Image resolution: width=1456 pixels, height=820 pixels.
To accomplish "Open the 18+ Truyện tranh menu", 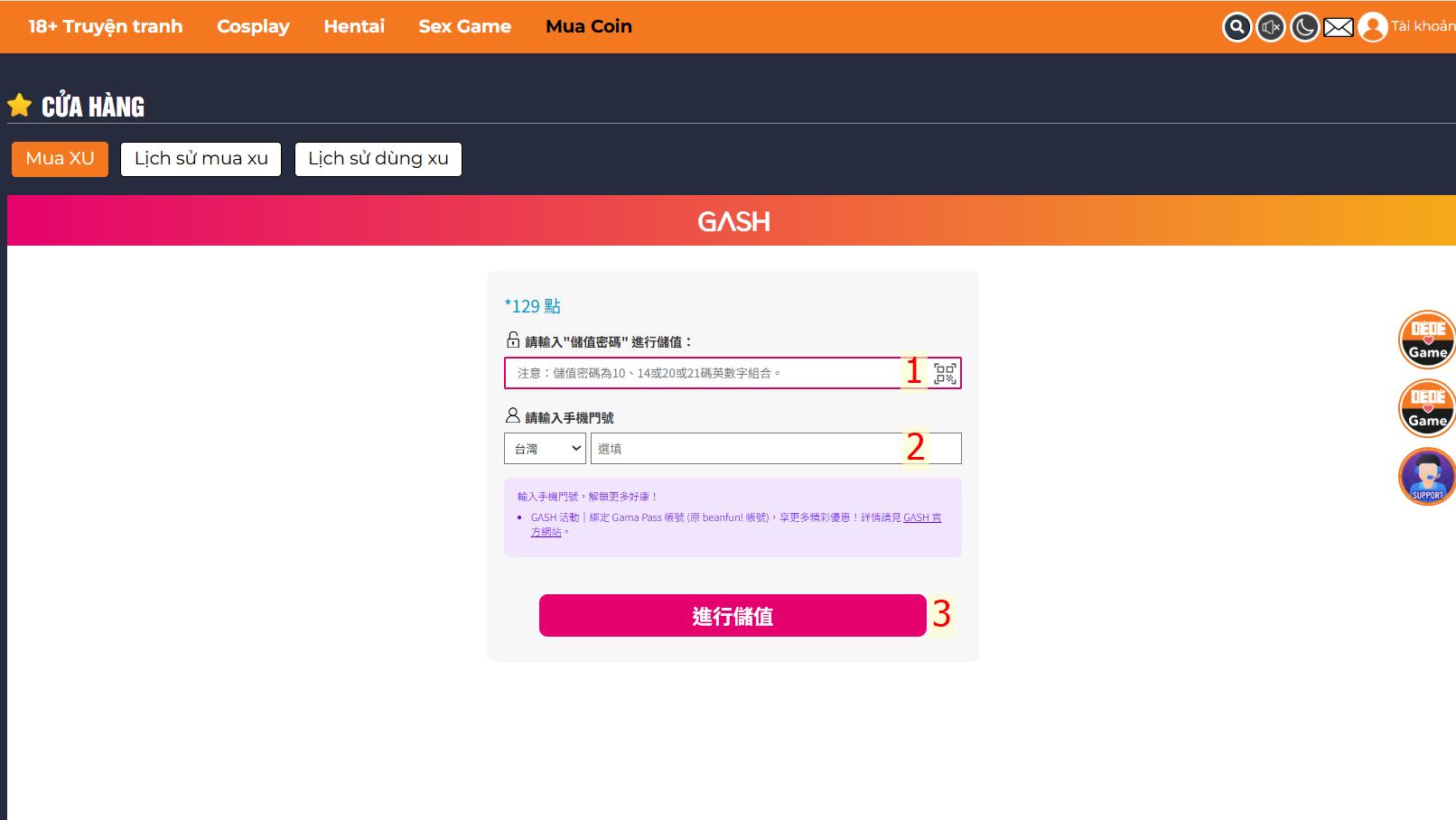I will coord(106,27).
